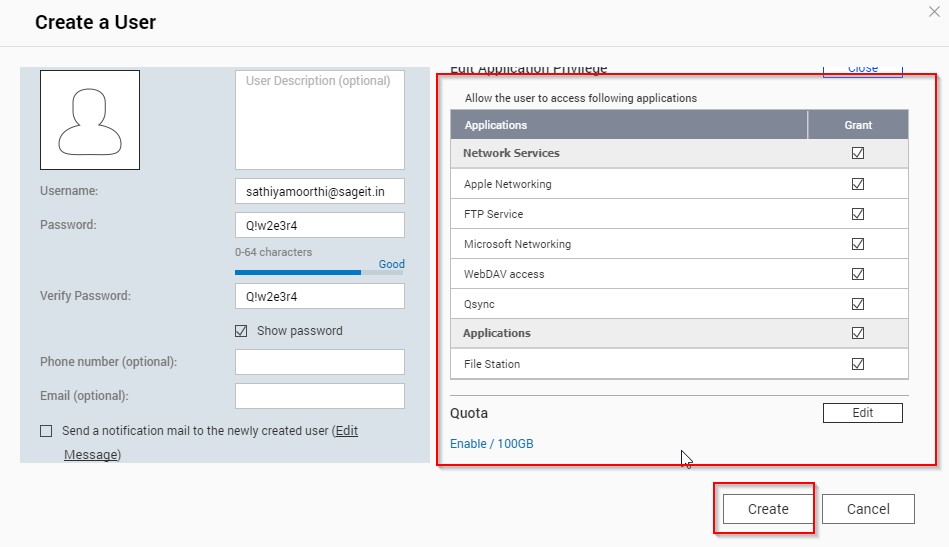
Task: Close the Edit Application Privilege section
Action: 862,69
